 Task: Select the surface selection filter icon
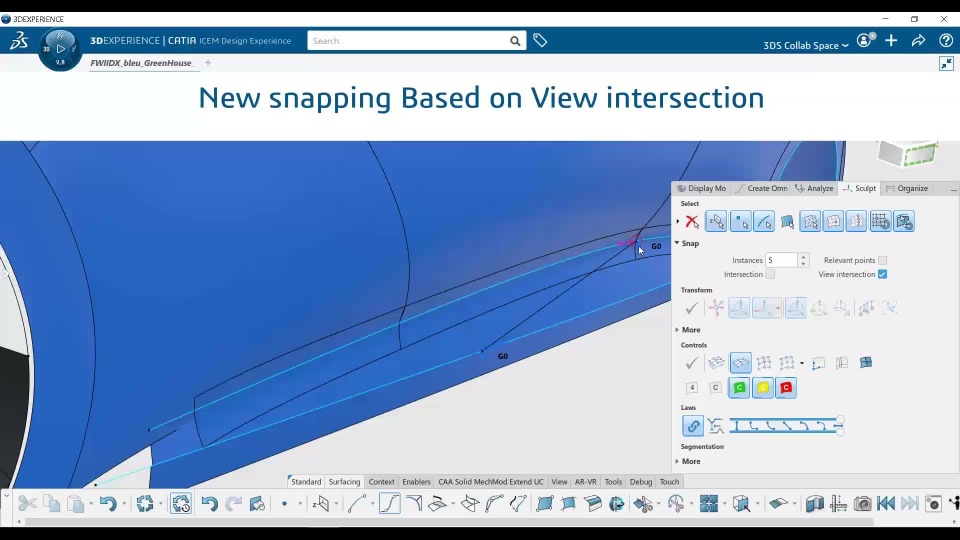pos(787,222)
